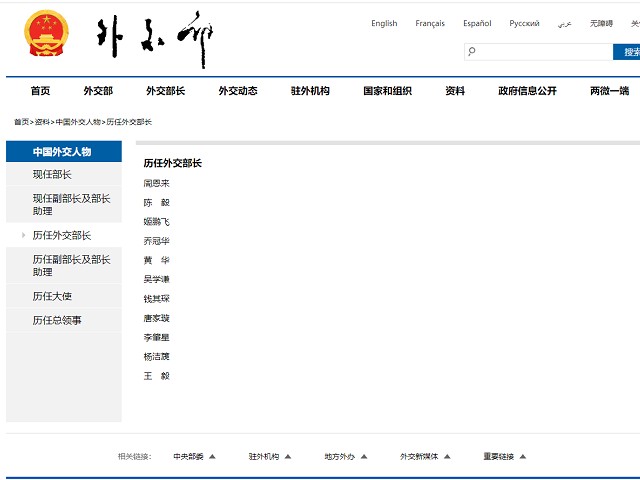Open the 陈毅 entry
This screenshot has width=640, height=480.
(x=156, y=202)
